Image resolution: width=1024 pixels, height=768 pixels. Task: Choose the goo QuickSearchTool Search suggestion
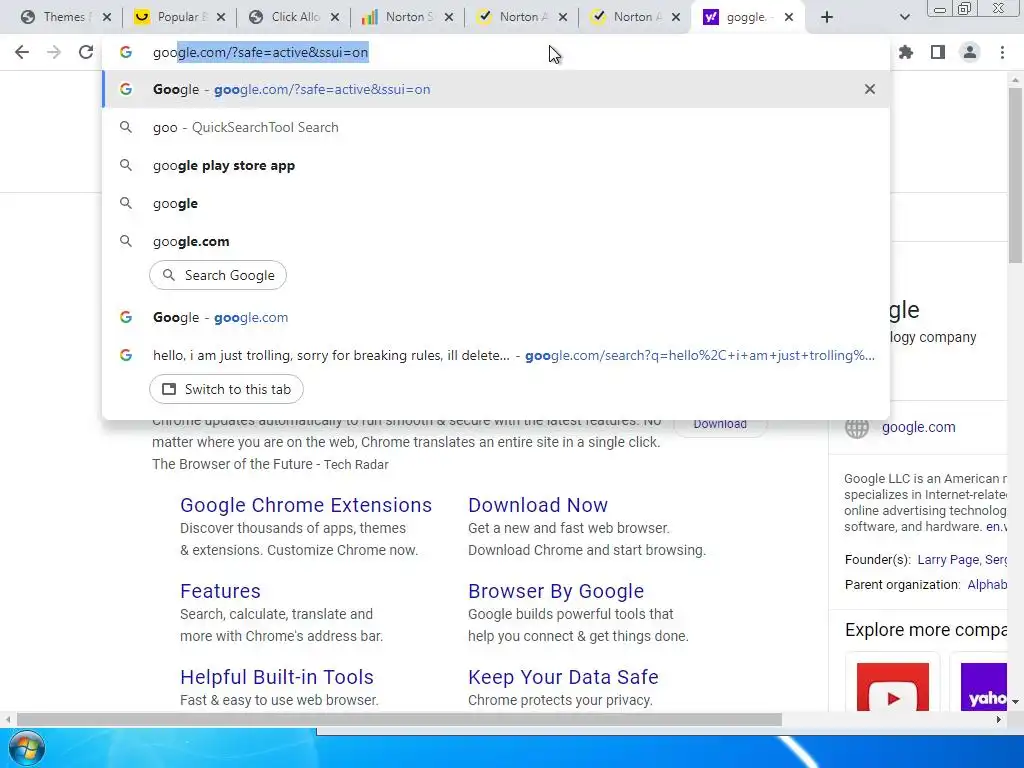point(496,127)
